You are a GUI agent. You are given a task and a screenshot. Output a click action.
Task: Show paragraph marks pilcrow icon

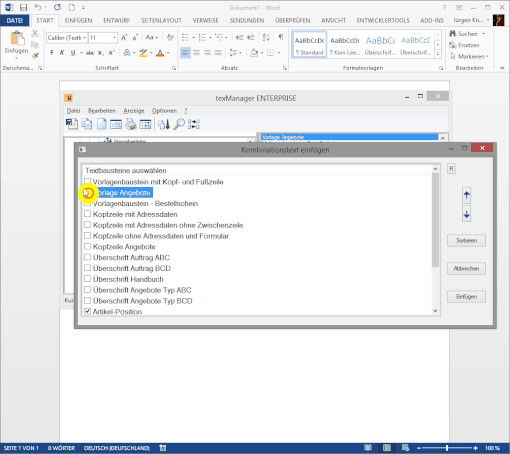tap(281, 37)
